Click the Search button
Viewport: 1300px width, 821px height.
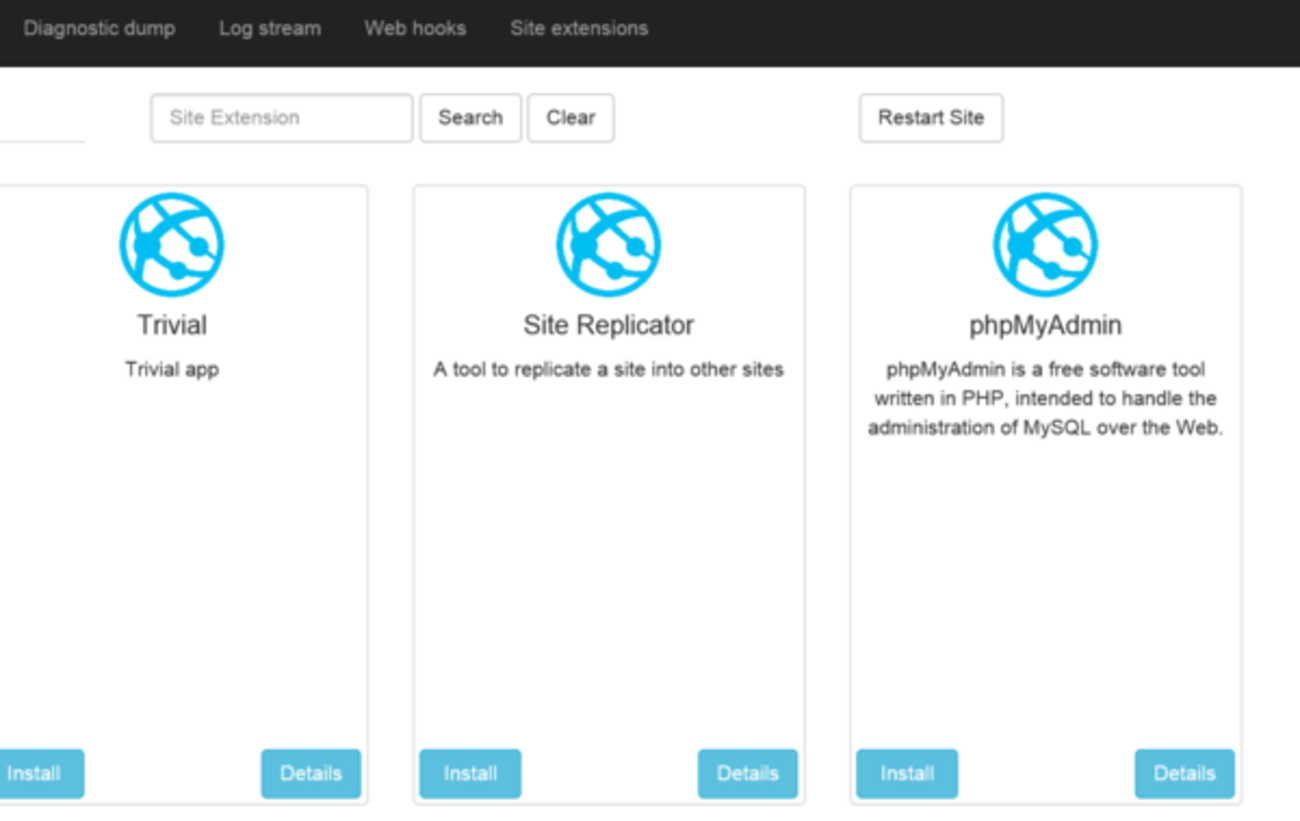(x=470, y=118)
